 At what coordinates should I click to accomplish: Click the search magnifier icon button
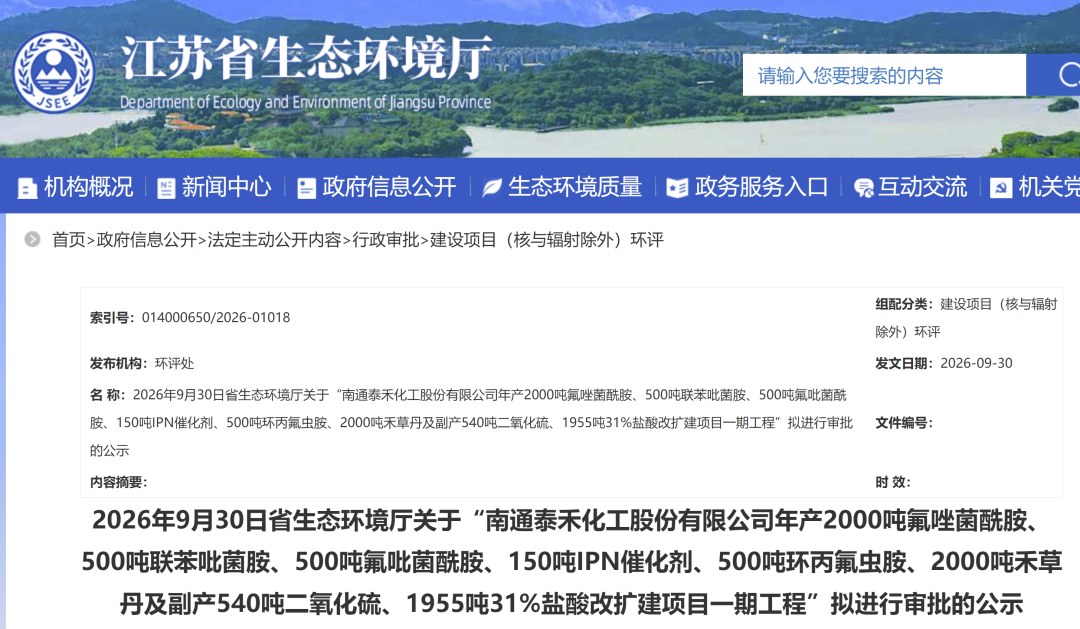(1055, 74)
